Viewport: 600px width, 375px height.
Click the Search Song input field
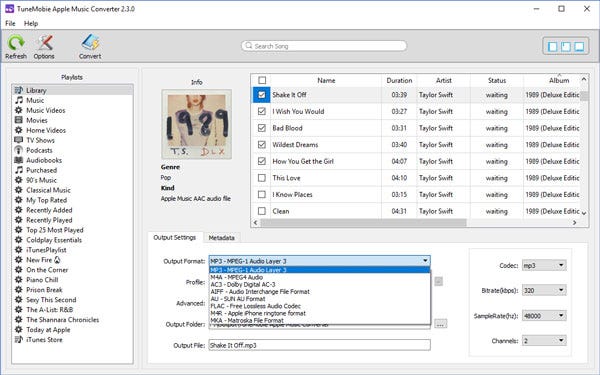pos(324,46)
